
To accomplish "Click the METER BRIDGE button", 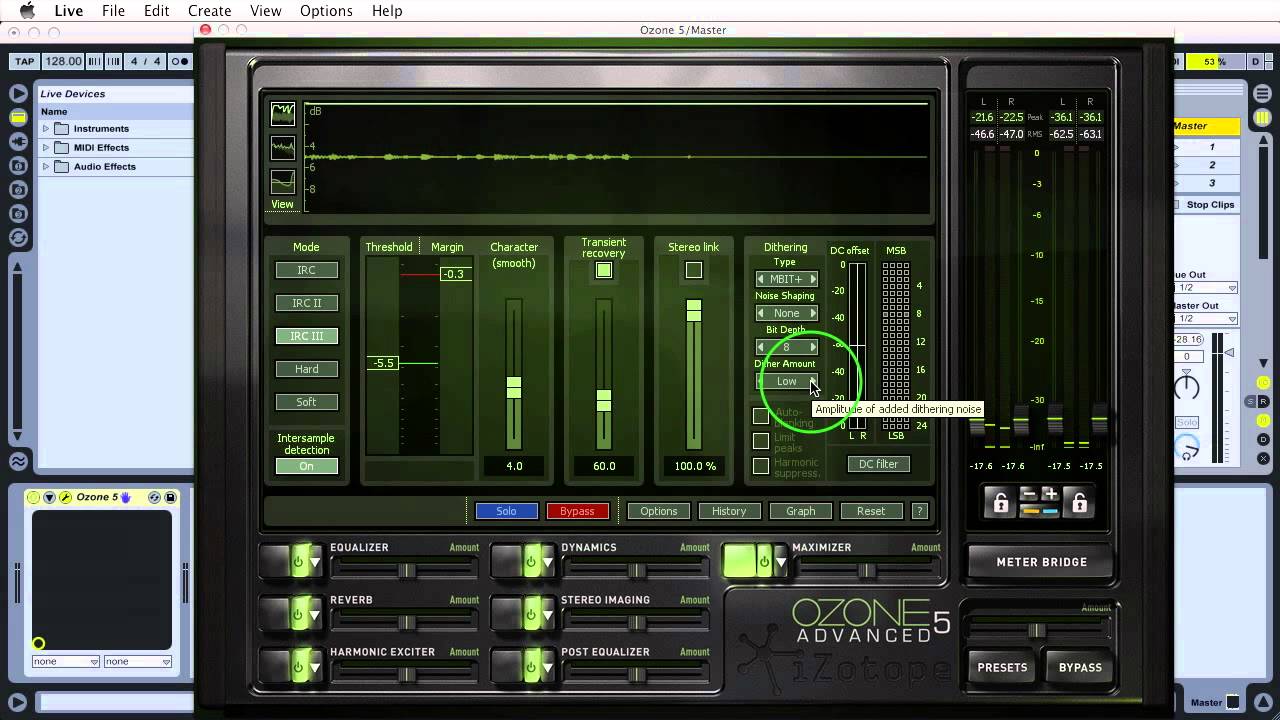I will click(x=1041, y=562).
